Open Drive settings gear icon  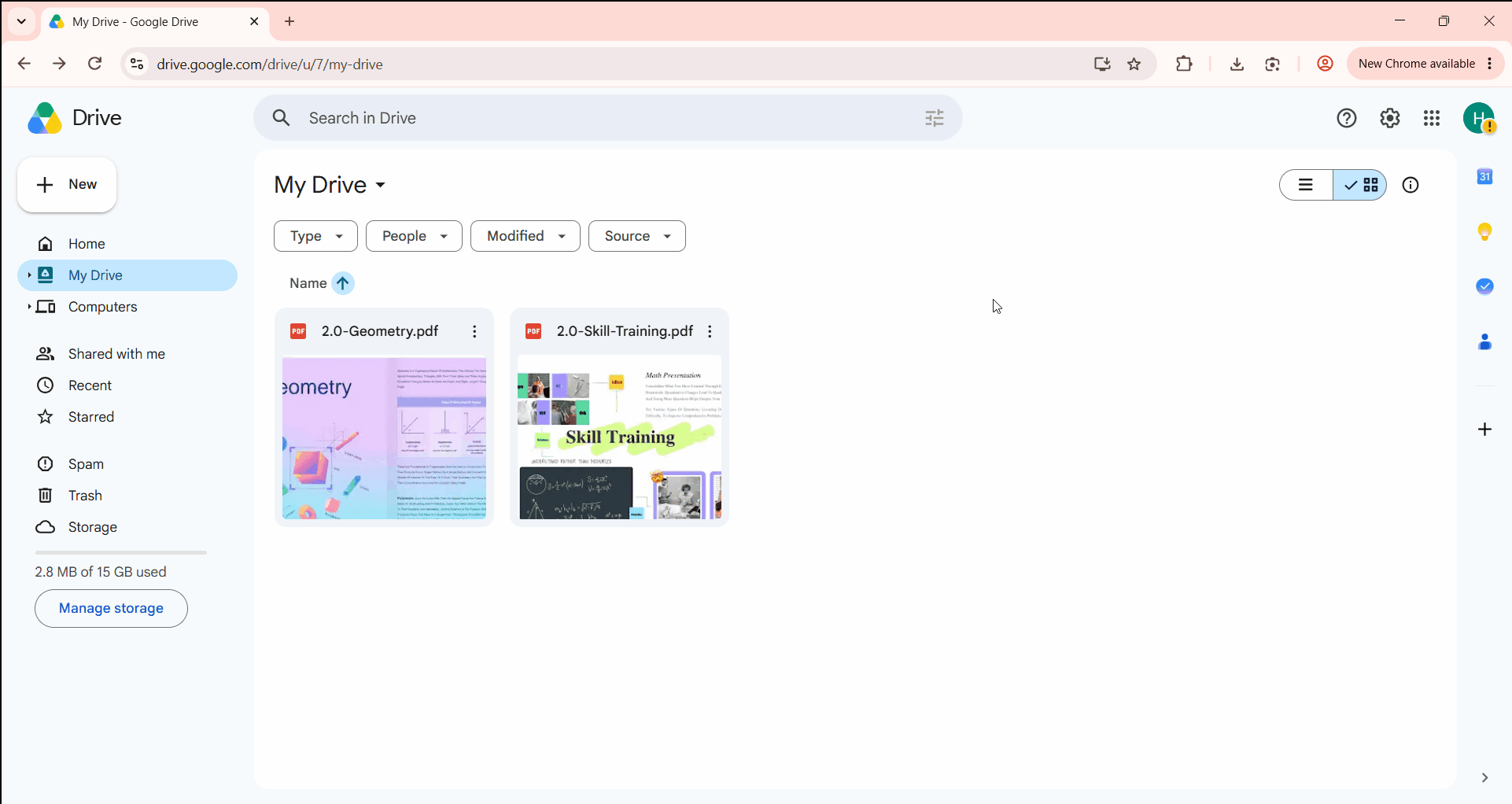point(1389,118)
